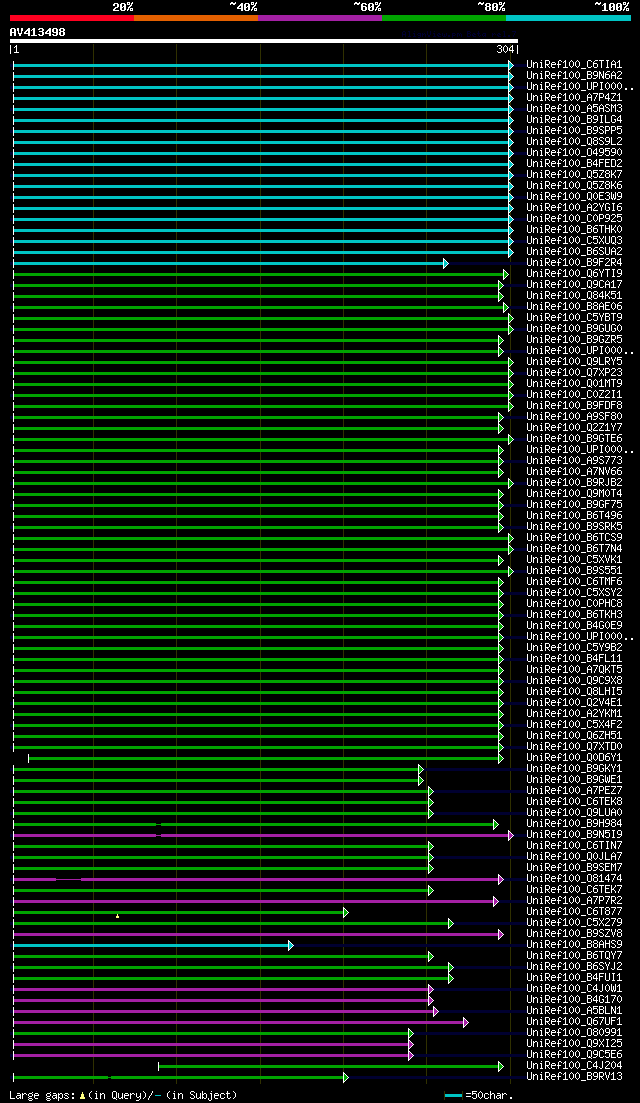Click the green alignment bar for Q0D6Y1
The width and height of the screenshot is (640, 1103).
tap(266, 758)
